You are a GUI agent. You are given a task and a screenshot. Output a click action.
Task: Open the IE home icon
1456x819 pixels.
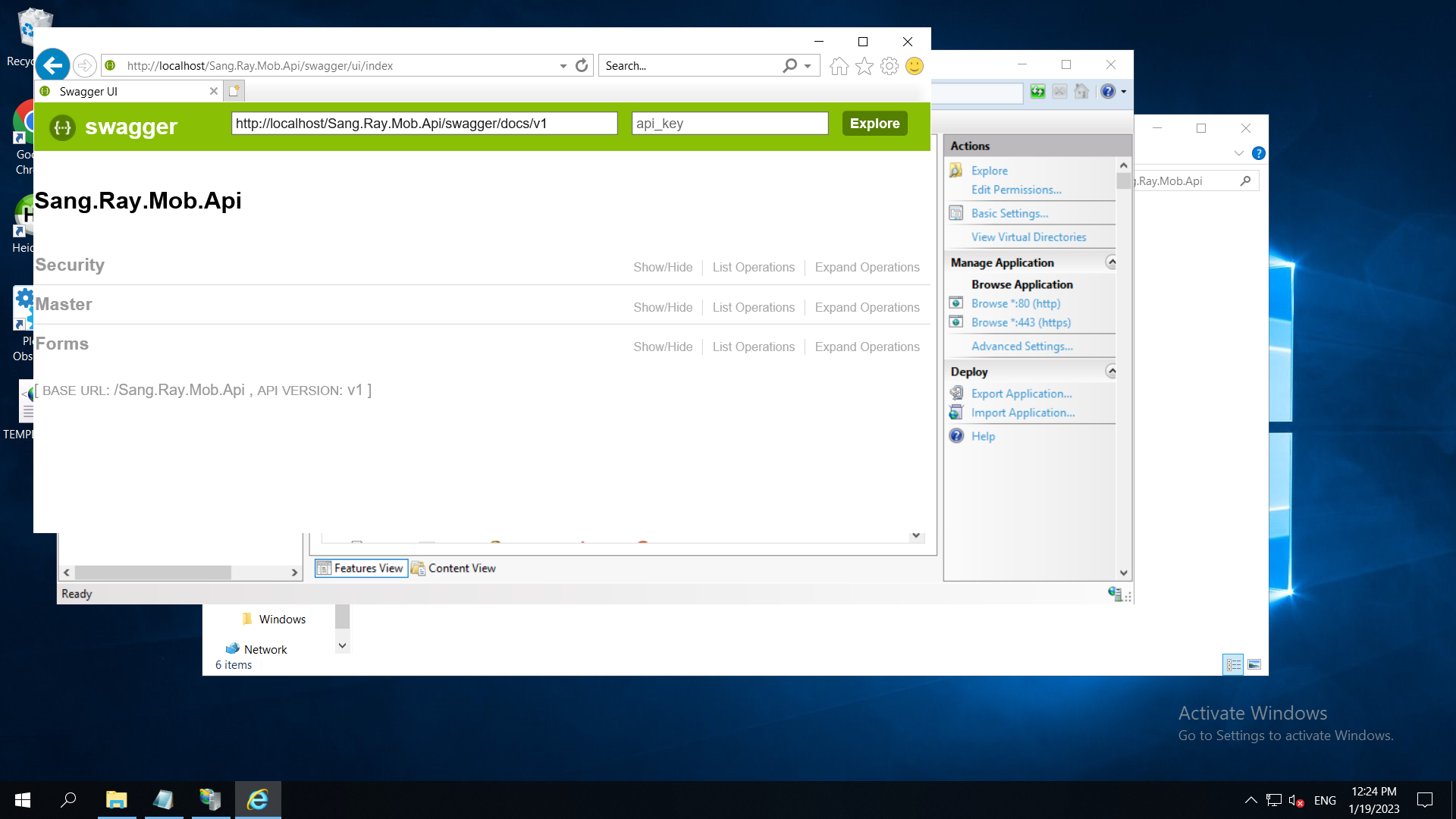(839, 67)
